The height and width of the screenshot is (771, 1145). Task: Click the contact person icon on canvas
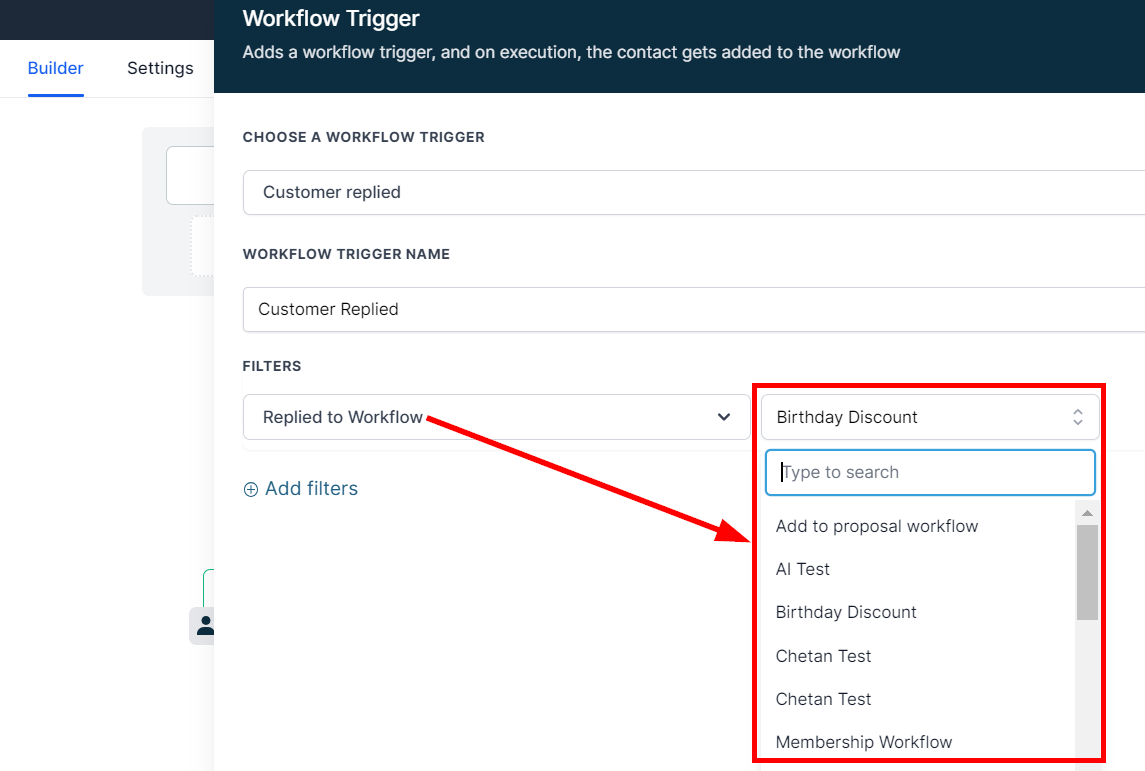tap(204, 626)
